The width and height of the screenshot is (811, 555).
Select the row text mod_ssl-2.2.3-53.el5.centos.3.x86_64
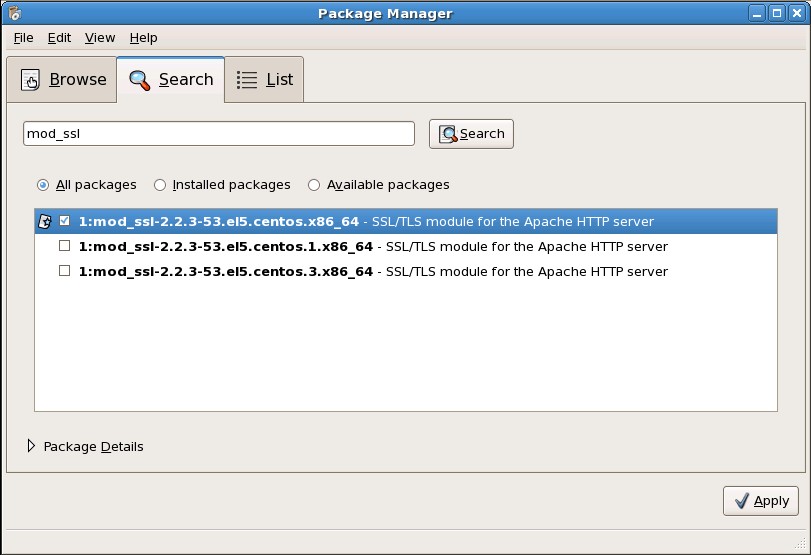(226, 271)
